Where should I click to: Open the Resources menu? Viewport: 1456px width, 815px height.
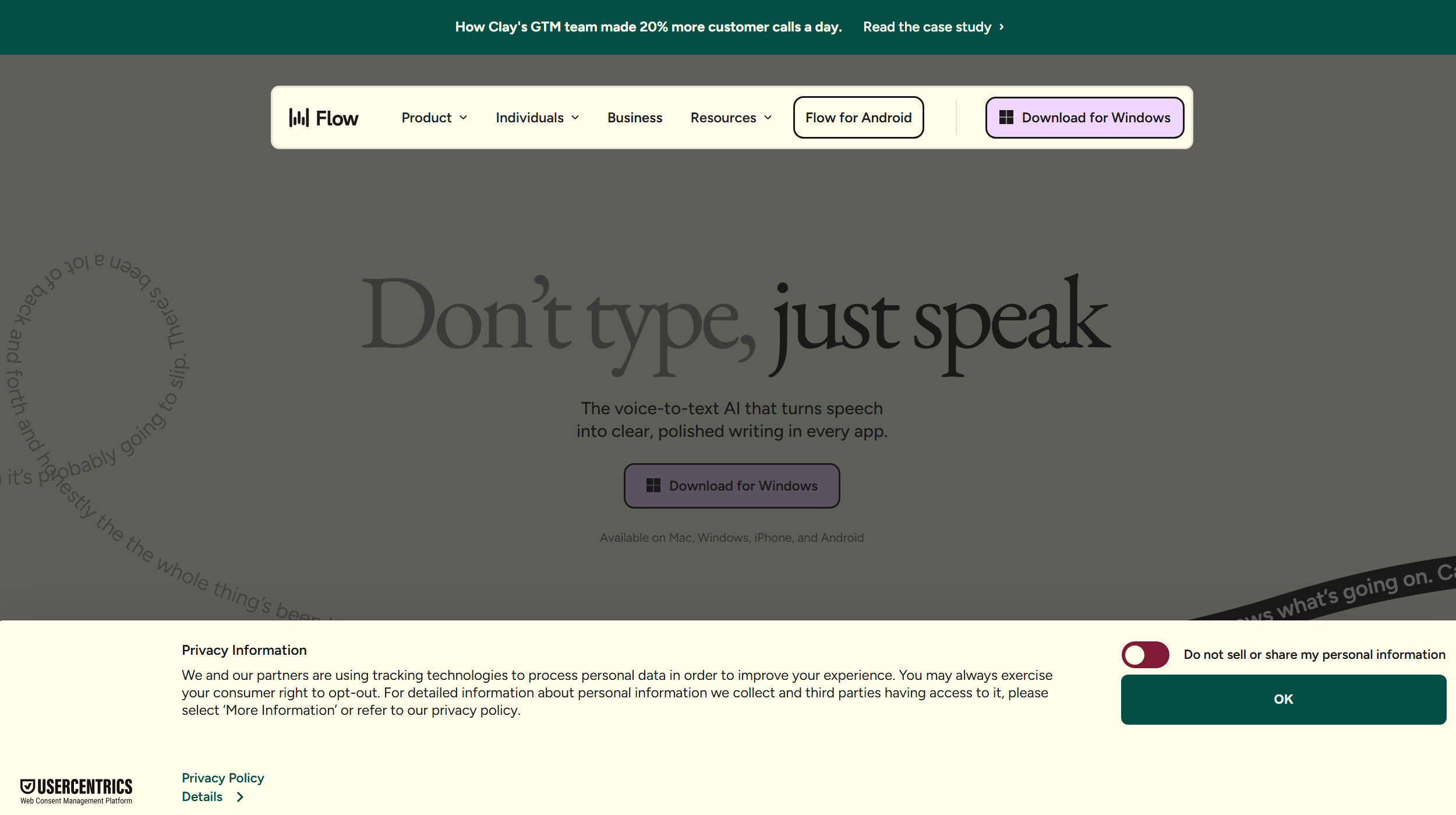[731, 118]
